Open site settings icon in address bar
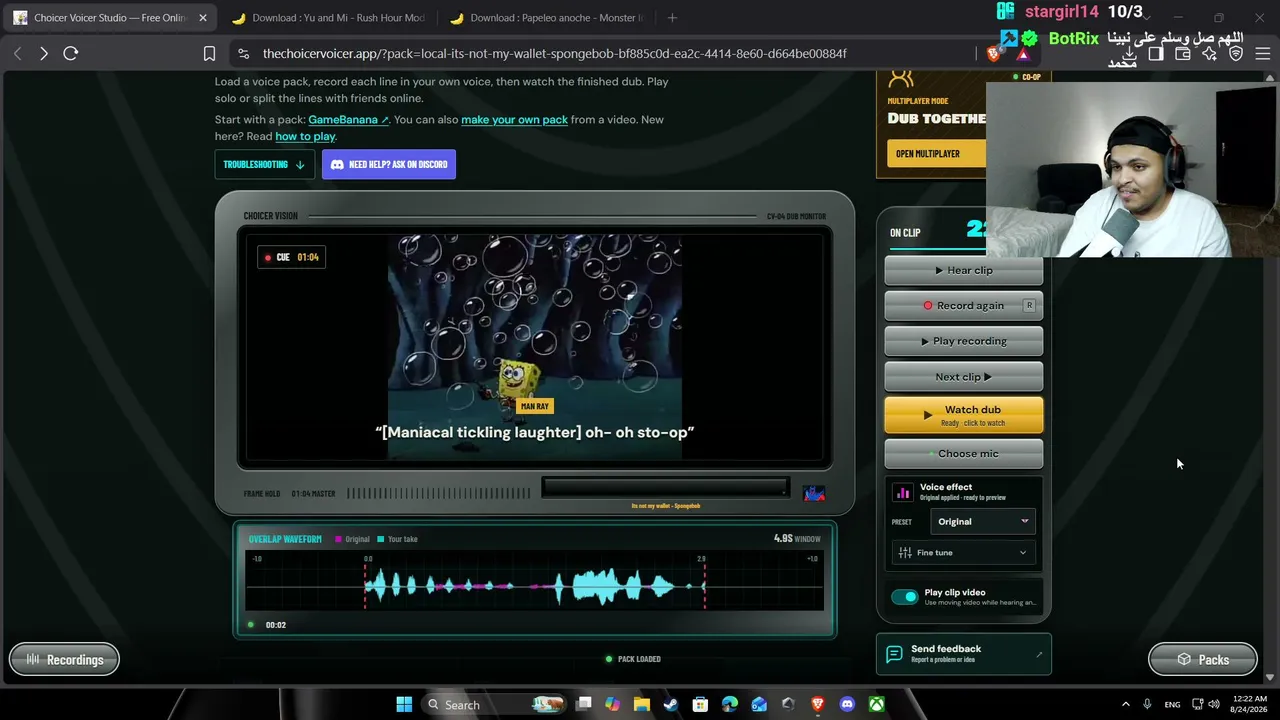 pyautogui.click(x=243, y=53)
